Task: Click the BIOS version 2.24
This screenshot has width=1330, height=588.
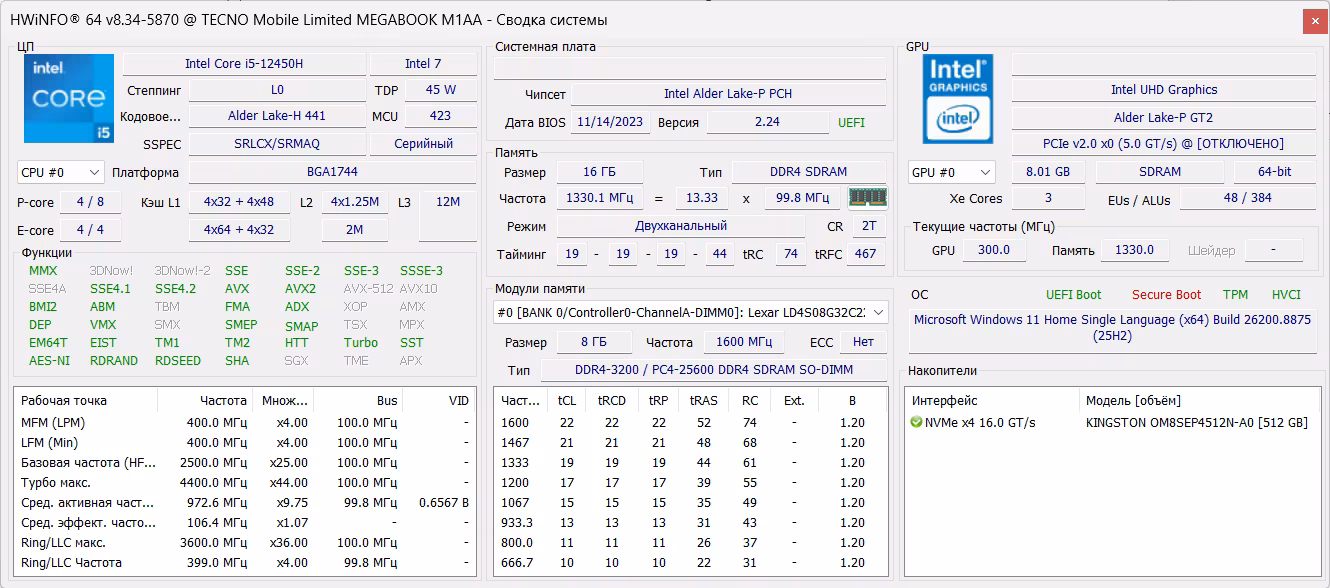Action: coord(767,122)
